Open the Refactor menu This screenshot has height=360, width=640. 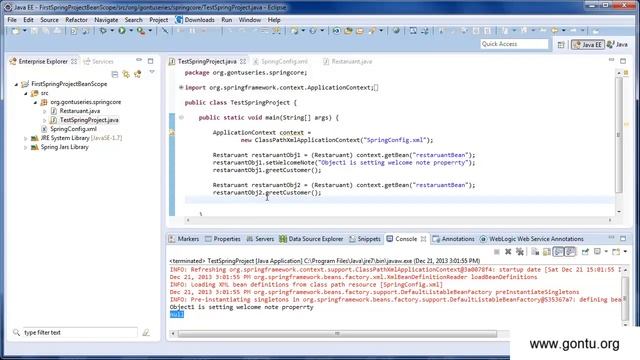76,20
